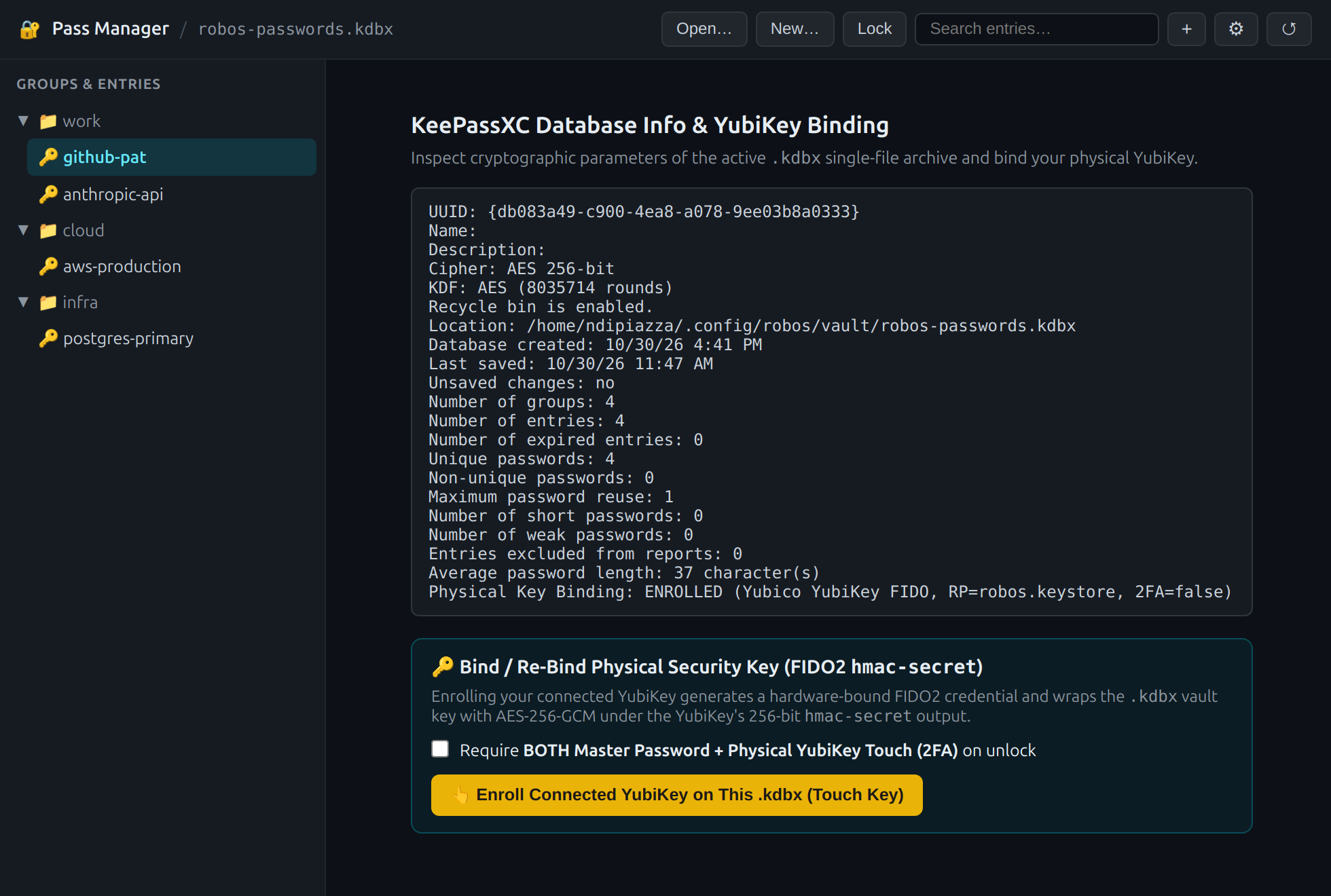This screenshot has height=896, width=1331.
Task: Focus the Search entries field
Action: coord(1036,29)
